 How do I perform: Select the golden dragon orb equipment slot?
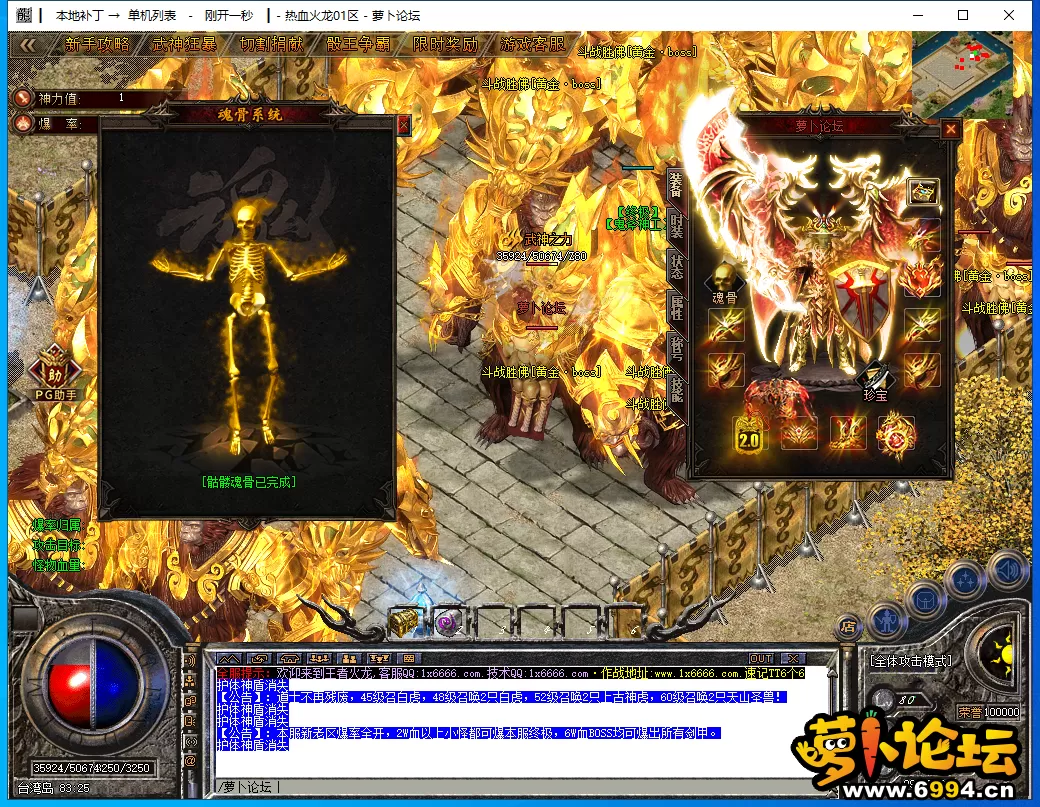[x=895, y=435]
